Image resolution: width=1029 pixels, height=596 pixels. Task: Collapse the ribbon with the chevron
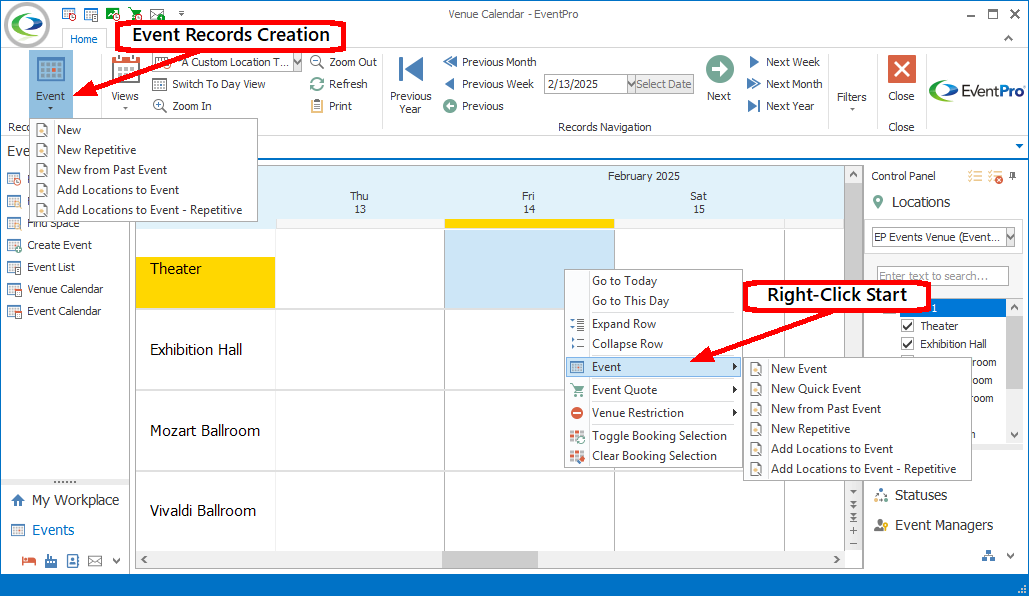1008,39
